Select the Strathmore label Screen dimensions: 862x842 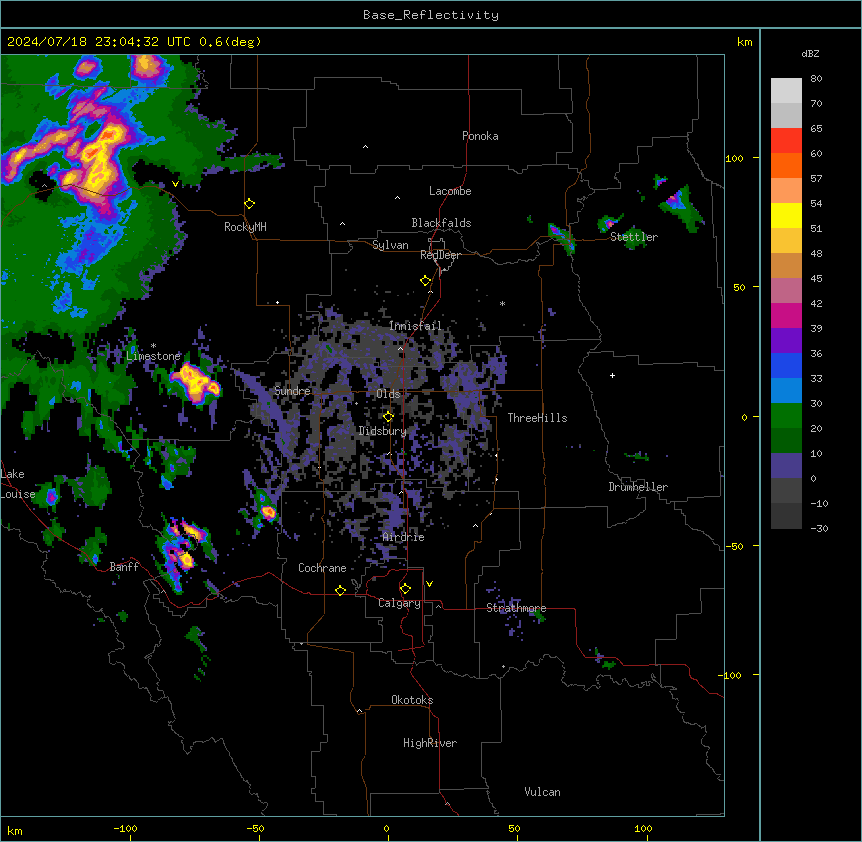[516, 608]
